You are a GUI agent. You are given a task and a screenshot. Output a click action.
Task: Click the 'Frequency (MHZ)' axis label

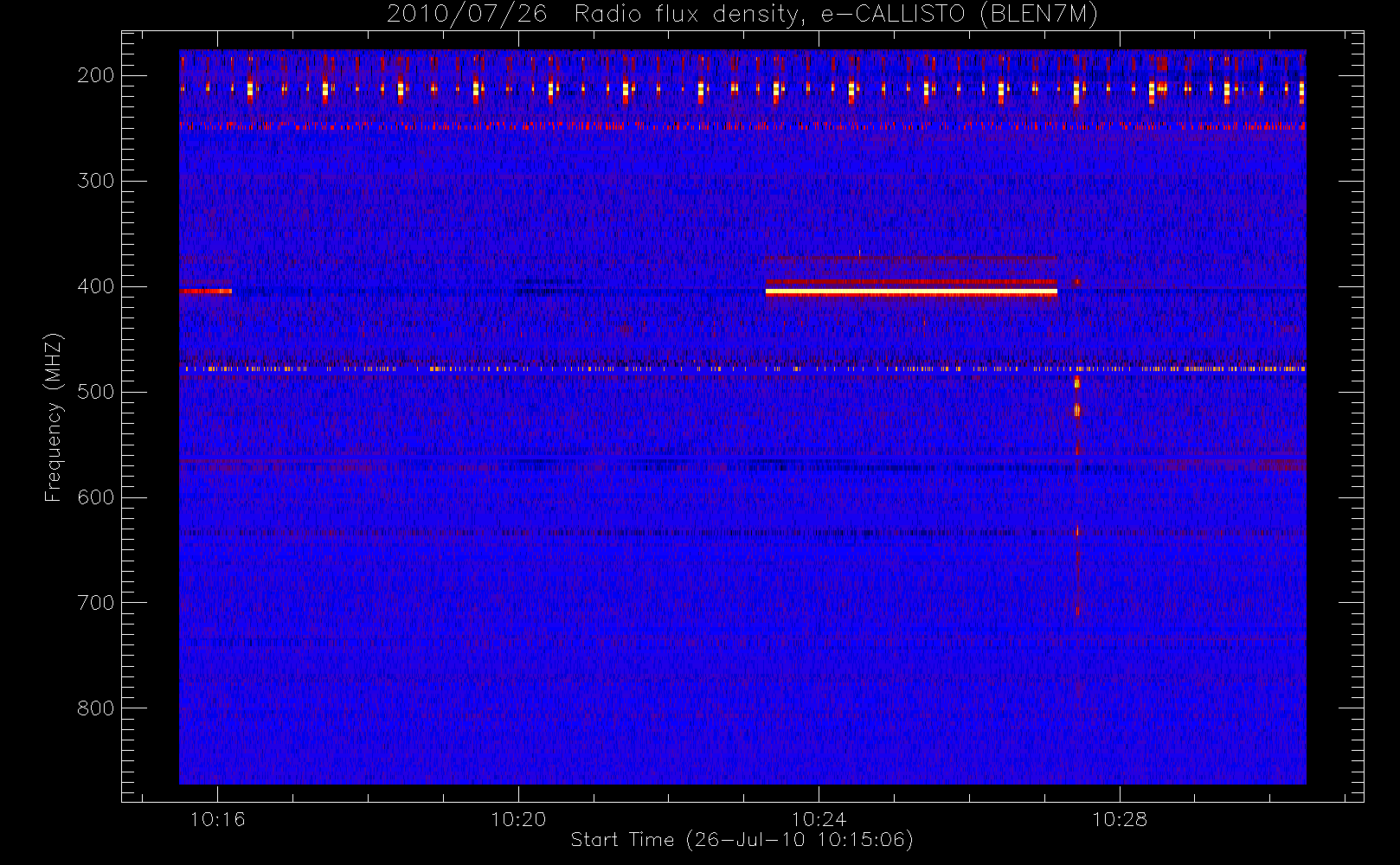54,417
